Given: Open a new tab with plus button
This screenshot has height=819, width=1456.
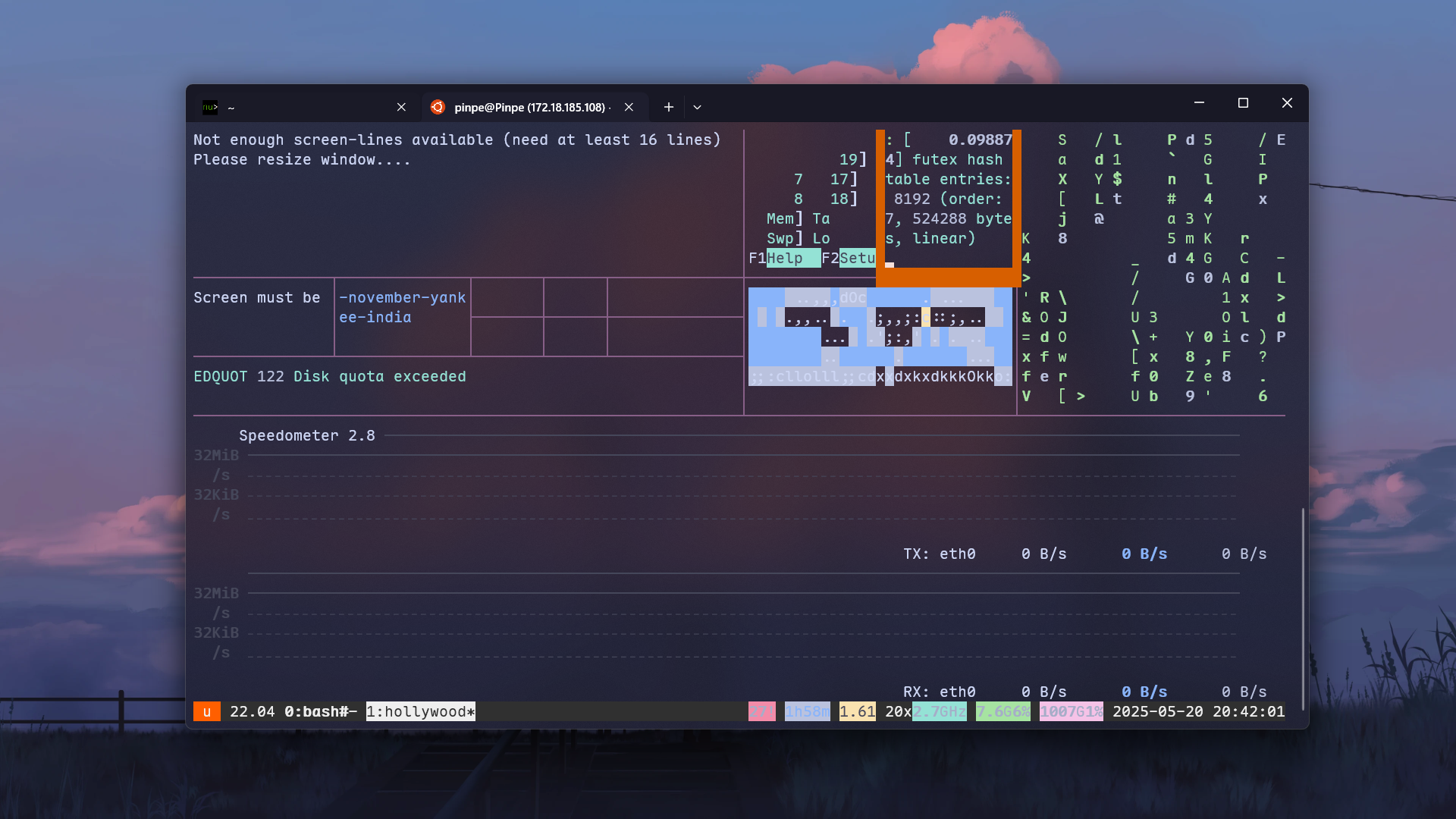Looking at the screenshot, I should 668,108.
